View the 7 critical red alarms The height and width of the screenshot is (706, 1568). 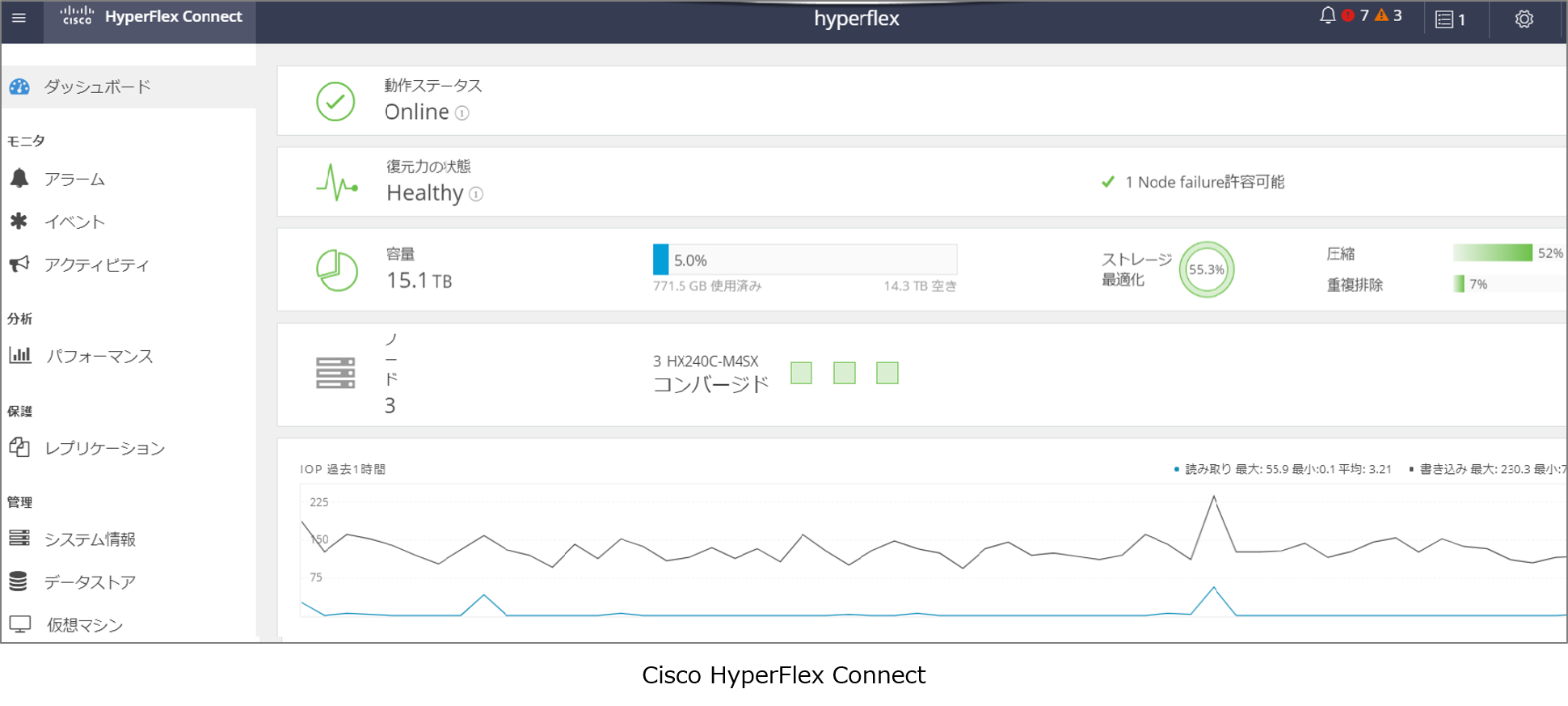coord(1355,15)
